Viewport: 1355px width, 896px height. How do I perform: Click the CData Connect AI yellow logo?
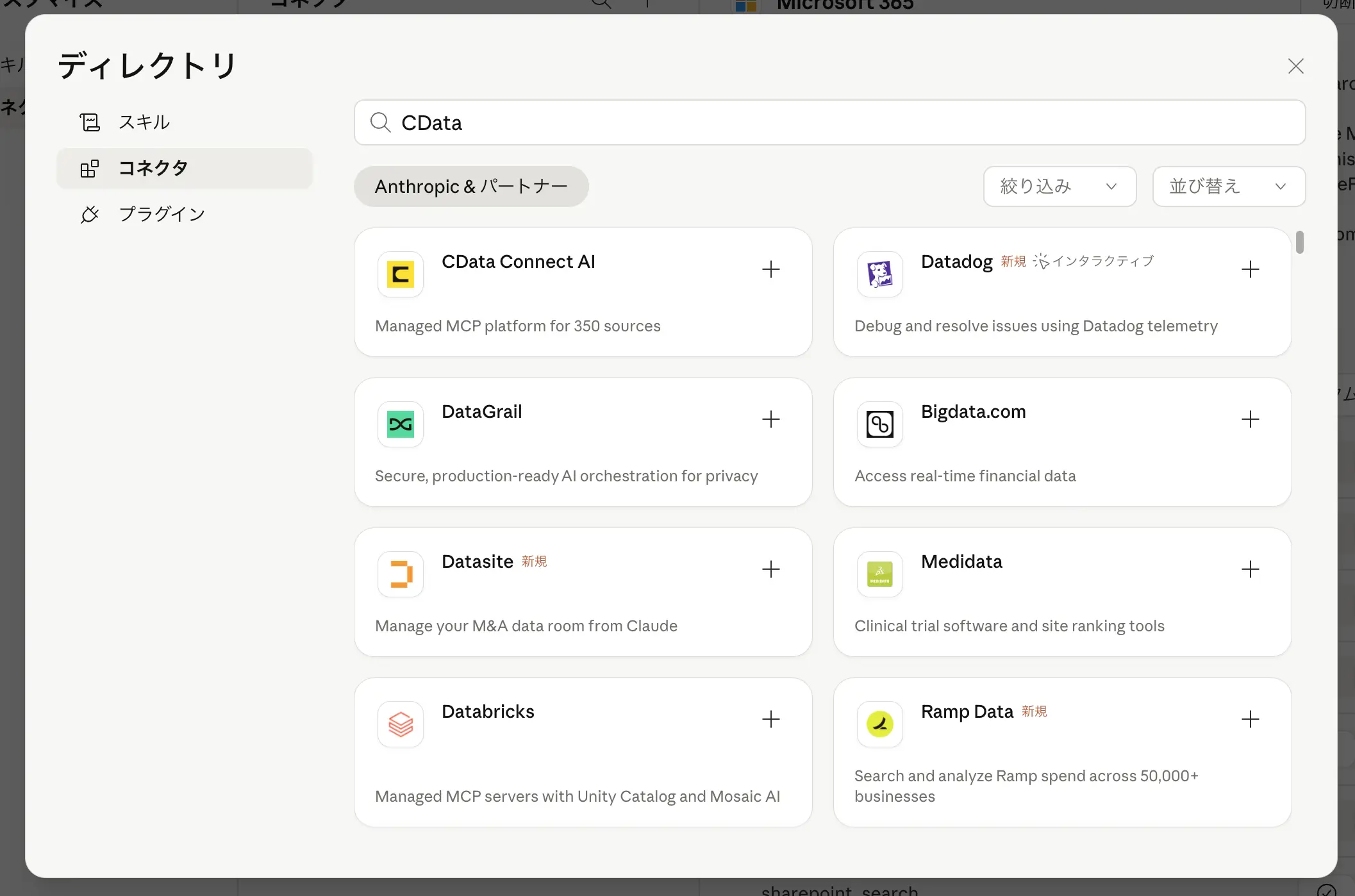(401, 274)
